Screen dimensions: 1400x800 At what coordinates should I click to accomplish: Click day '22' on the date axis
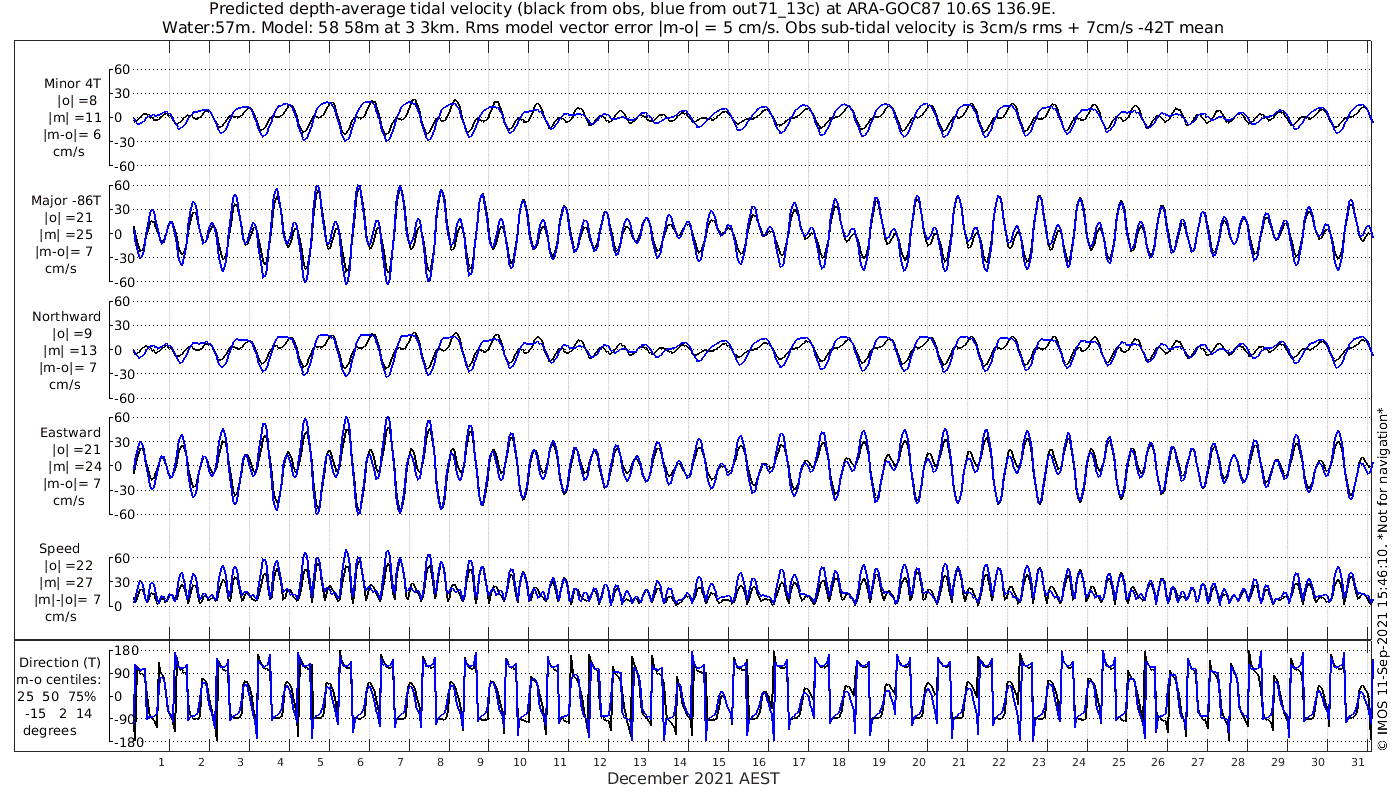998,762
